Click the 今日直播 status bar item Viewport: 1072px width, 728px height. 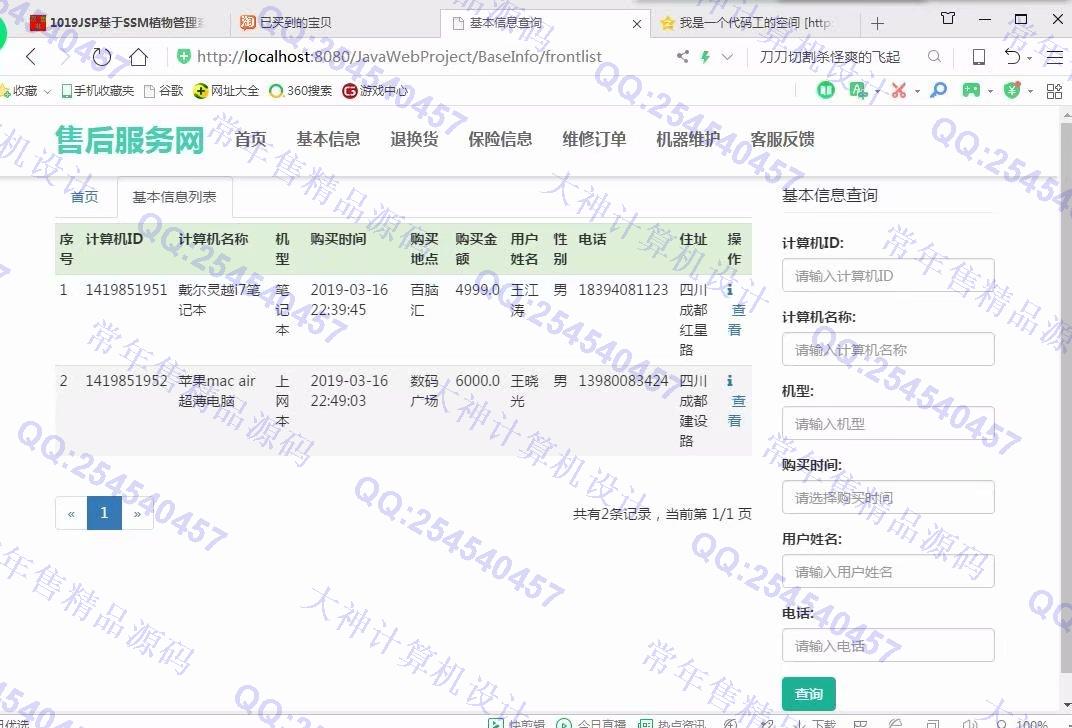click(x=592, y=723)
